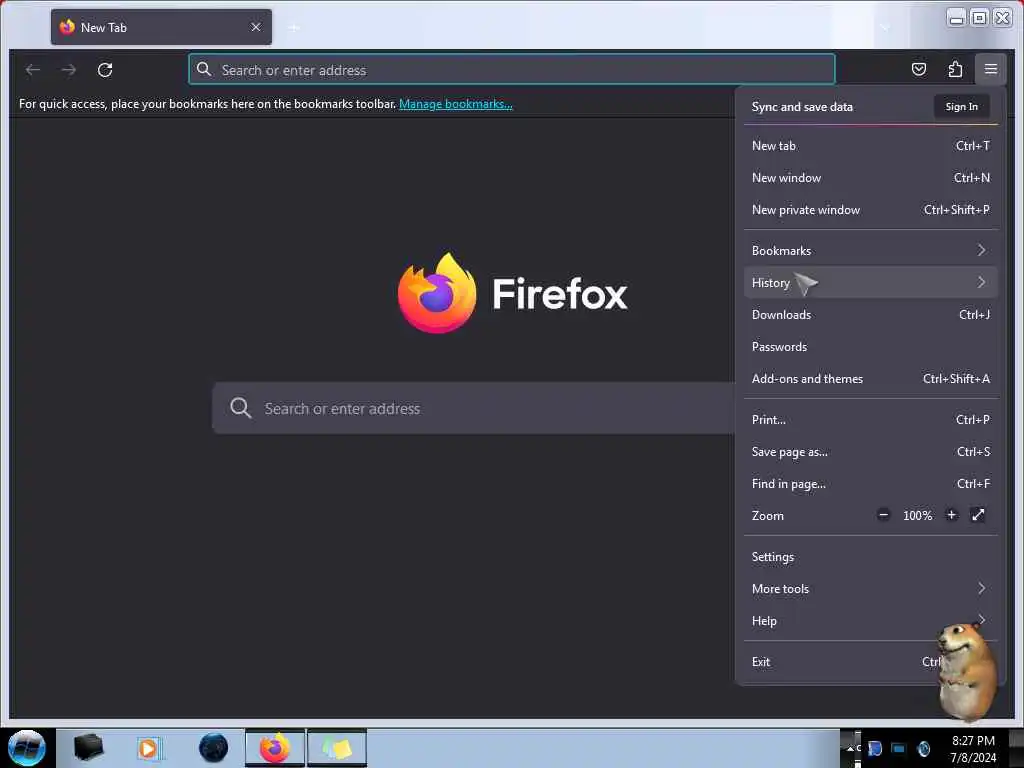Reload the current page
The width and height of the screenshot is (1024, 768).
pyautogui.click(x=105, y=69)
